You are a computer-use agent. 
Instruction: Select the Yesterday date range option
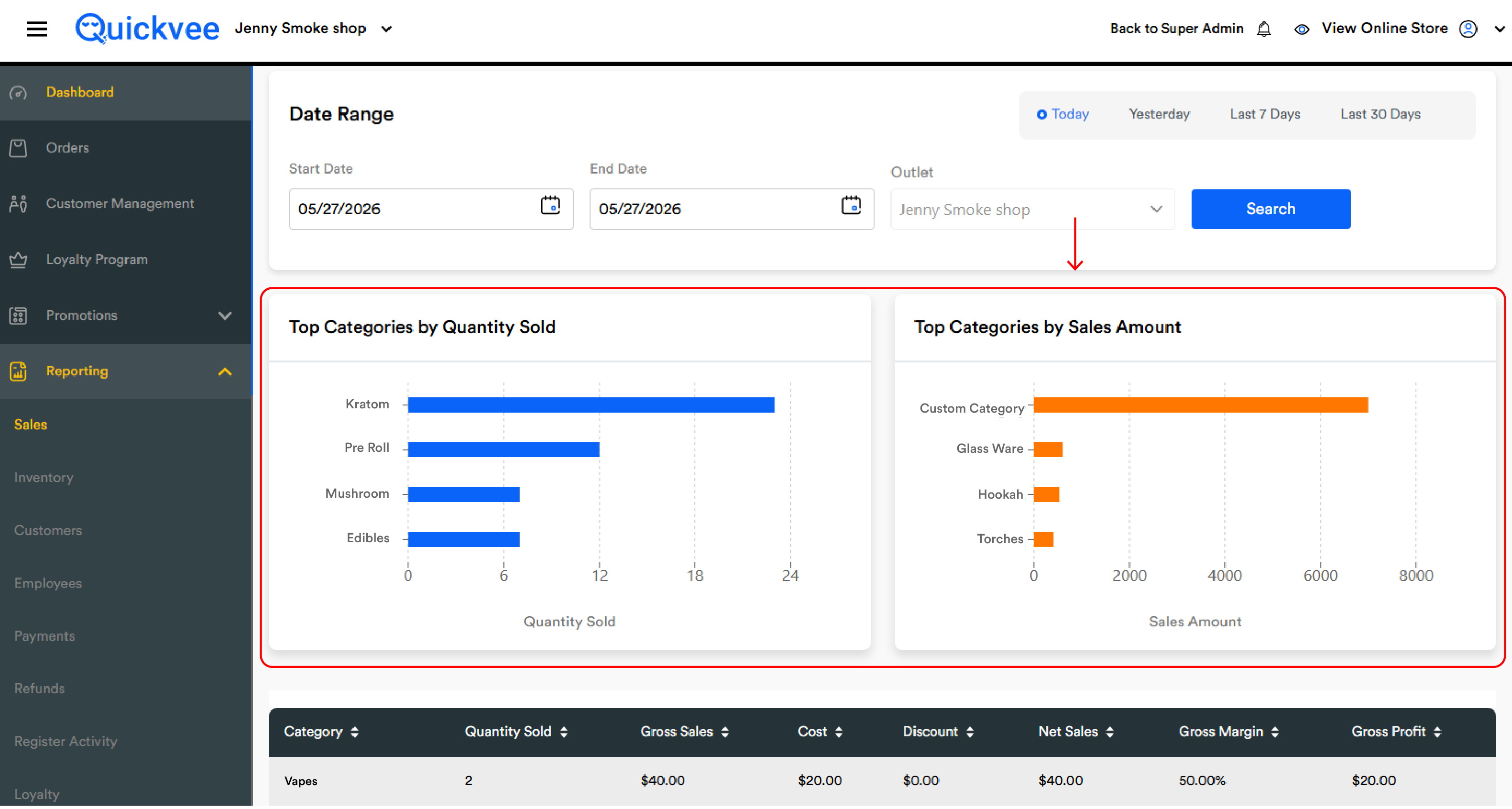[1159, 114]
